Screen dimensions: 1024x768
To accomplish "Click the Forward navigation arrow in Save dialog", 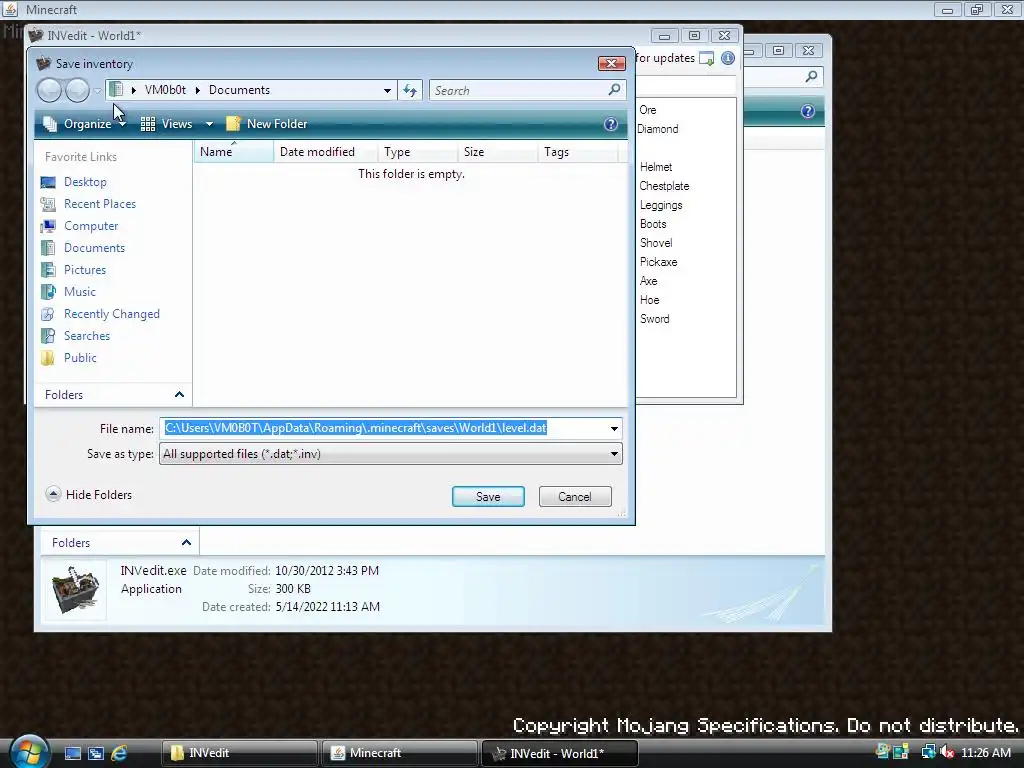I will click(77, 90).
